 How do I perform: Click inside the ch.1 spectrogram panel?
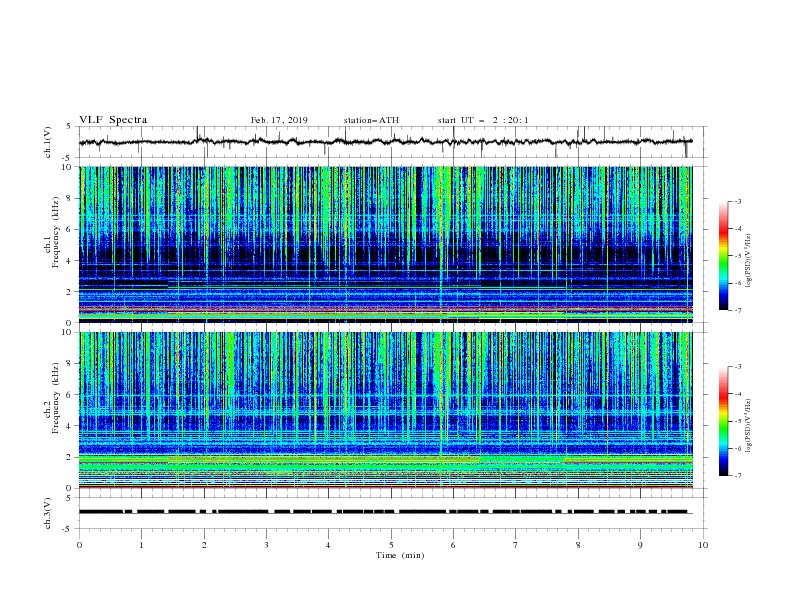tap(386, 244)
